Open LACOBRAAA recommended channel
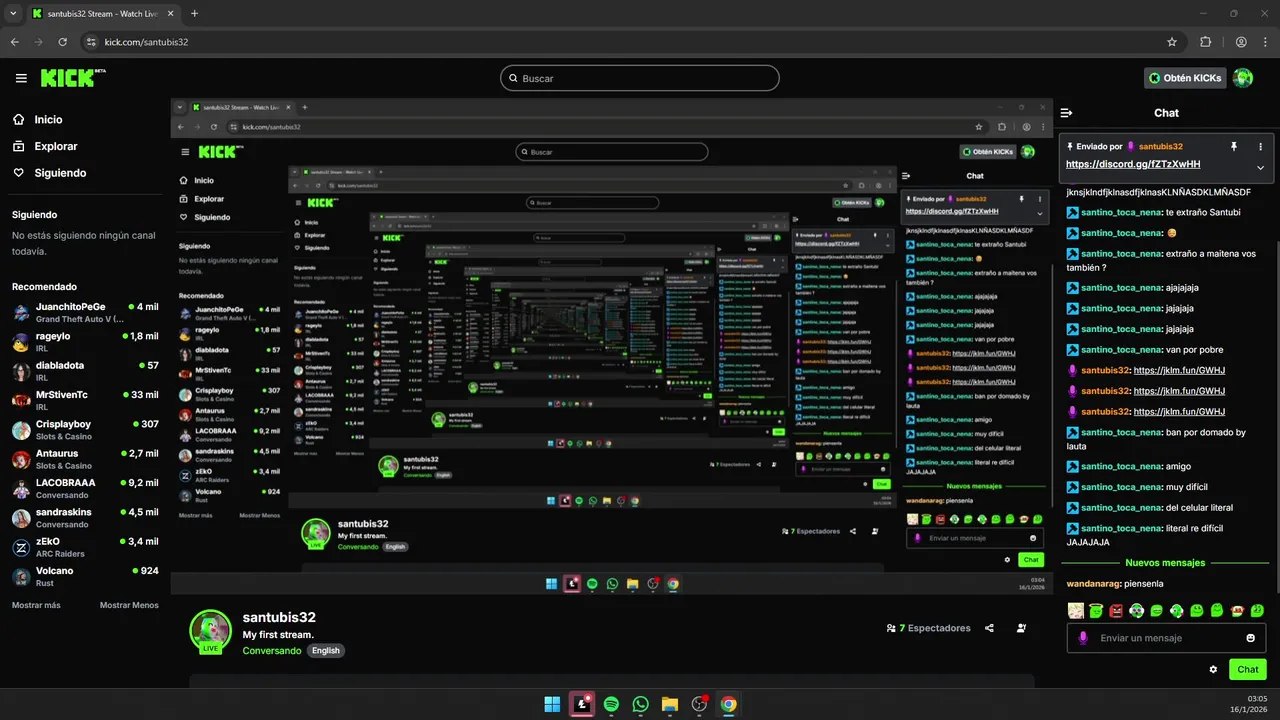Image resolution: width=1280 pixels, height=720 pixels. click(x=85, y=488)
